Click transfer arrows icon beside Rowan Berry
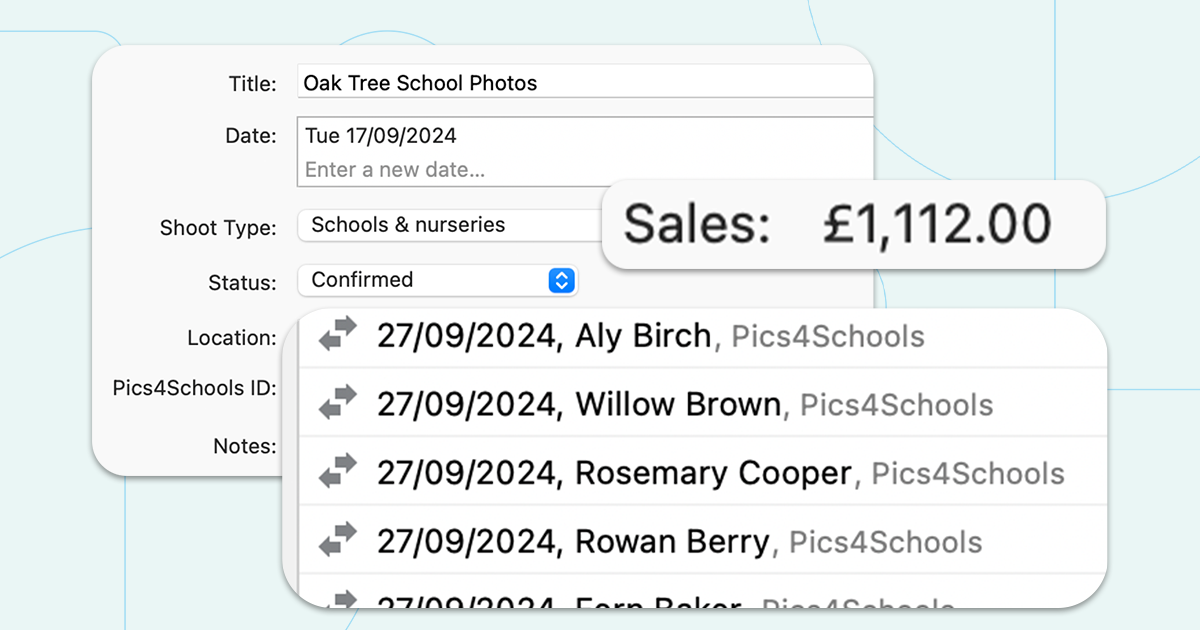 [337, 541]
